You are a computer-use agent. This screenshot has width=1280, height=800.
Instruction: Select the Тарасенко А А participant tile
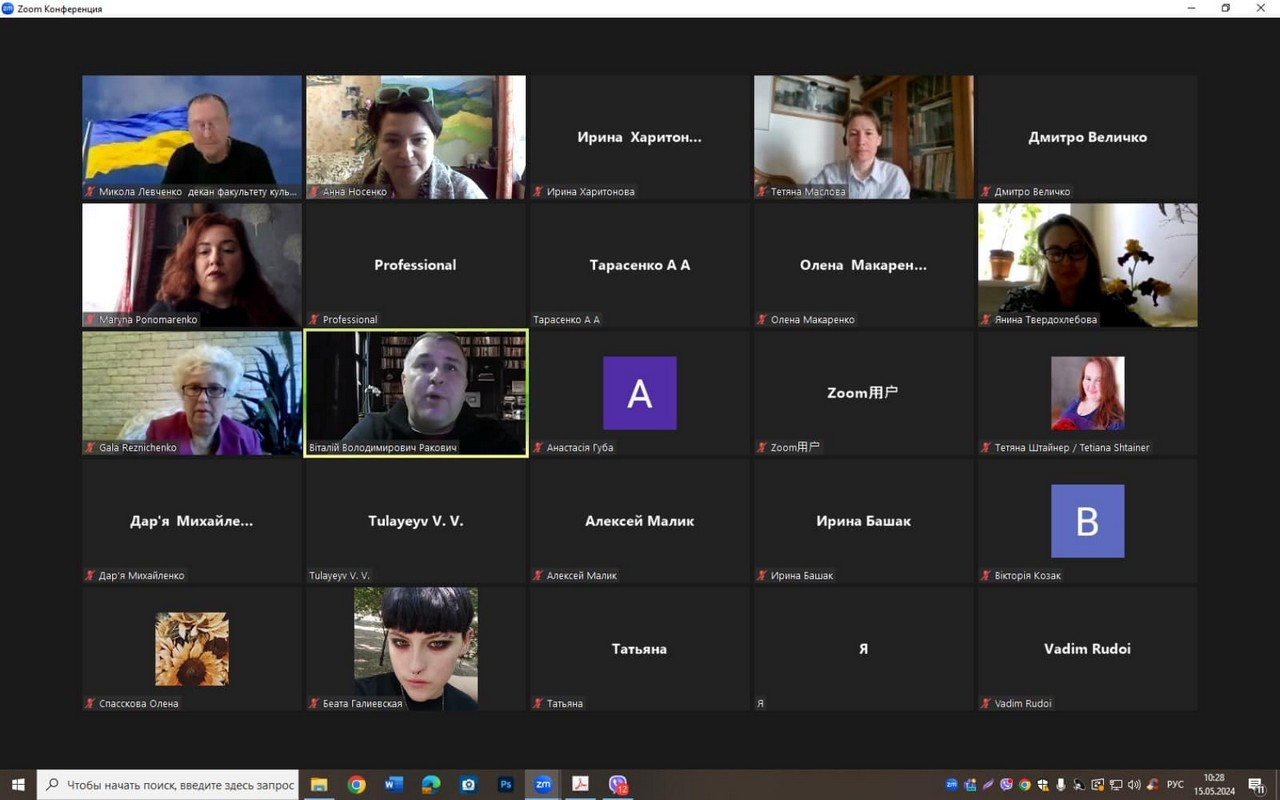point(640,265)
